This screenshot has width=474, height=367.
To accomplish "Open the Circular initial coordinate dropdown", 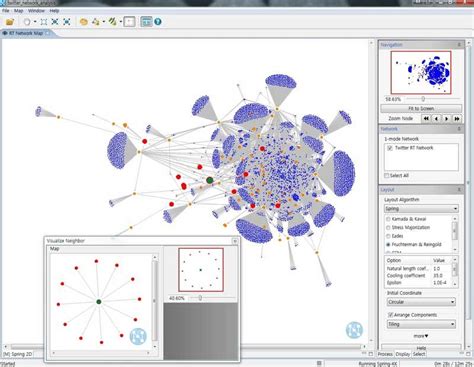I will point(421,302).
